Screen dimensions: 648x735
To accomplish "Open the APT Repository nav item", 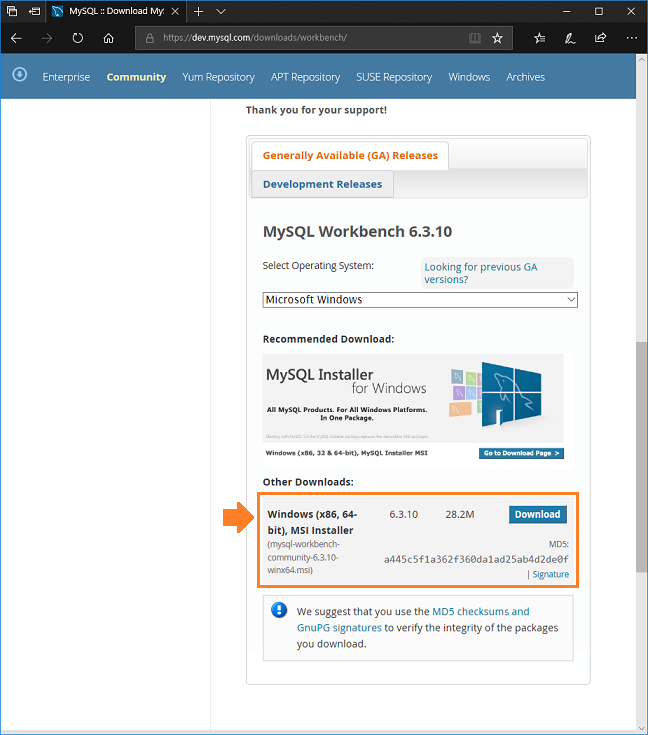I will (305, 77).
